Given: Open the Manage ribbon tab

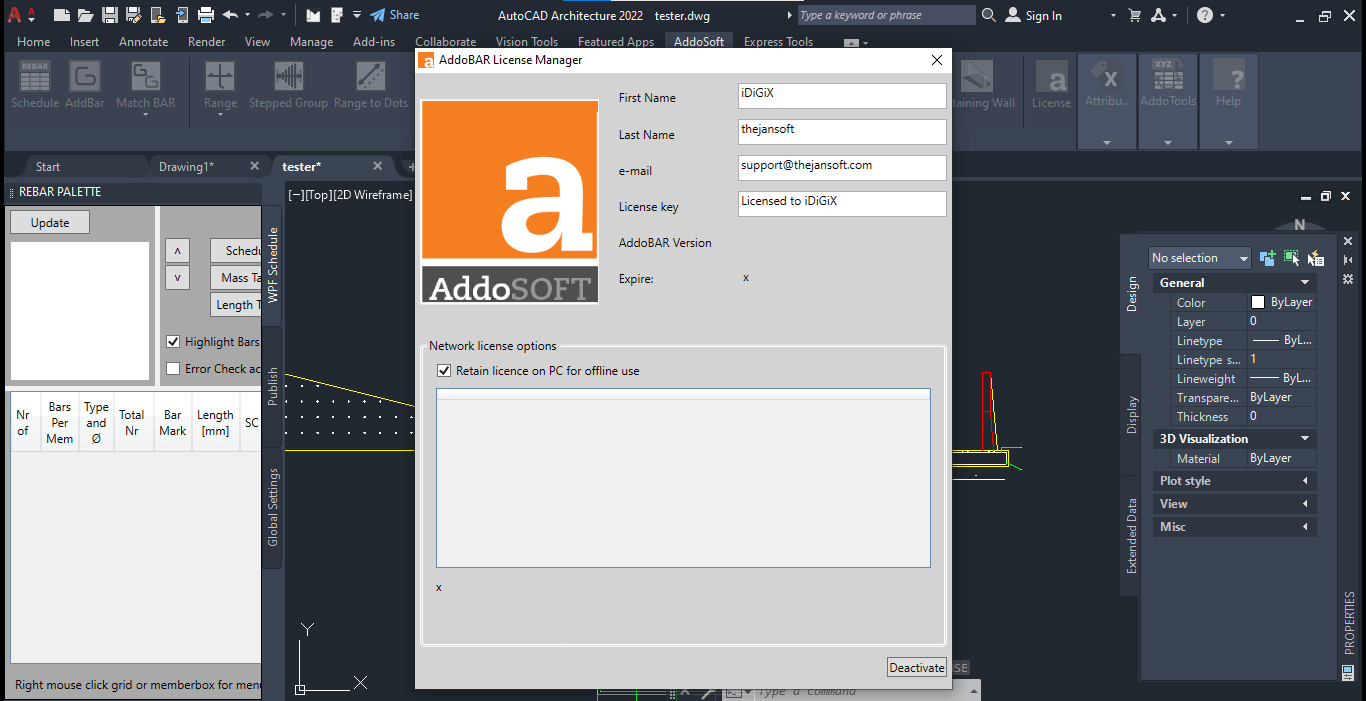Looking at the screenshot, I should (x=311, y=42).
